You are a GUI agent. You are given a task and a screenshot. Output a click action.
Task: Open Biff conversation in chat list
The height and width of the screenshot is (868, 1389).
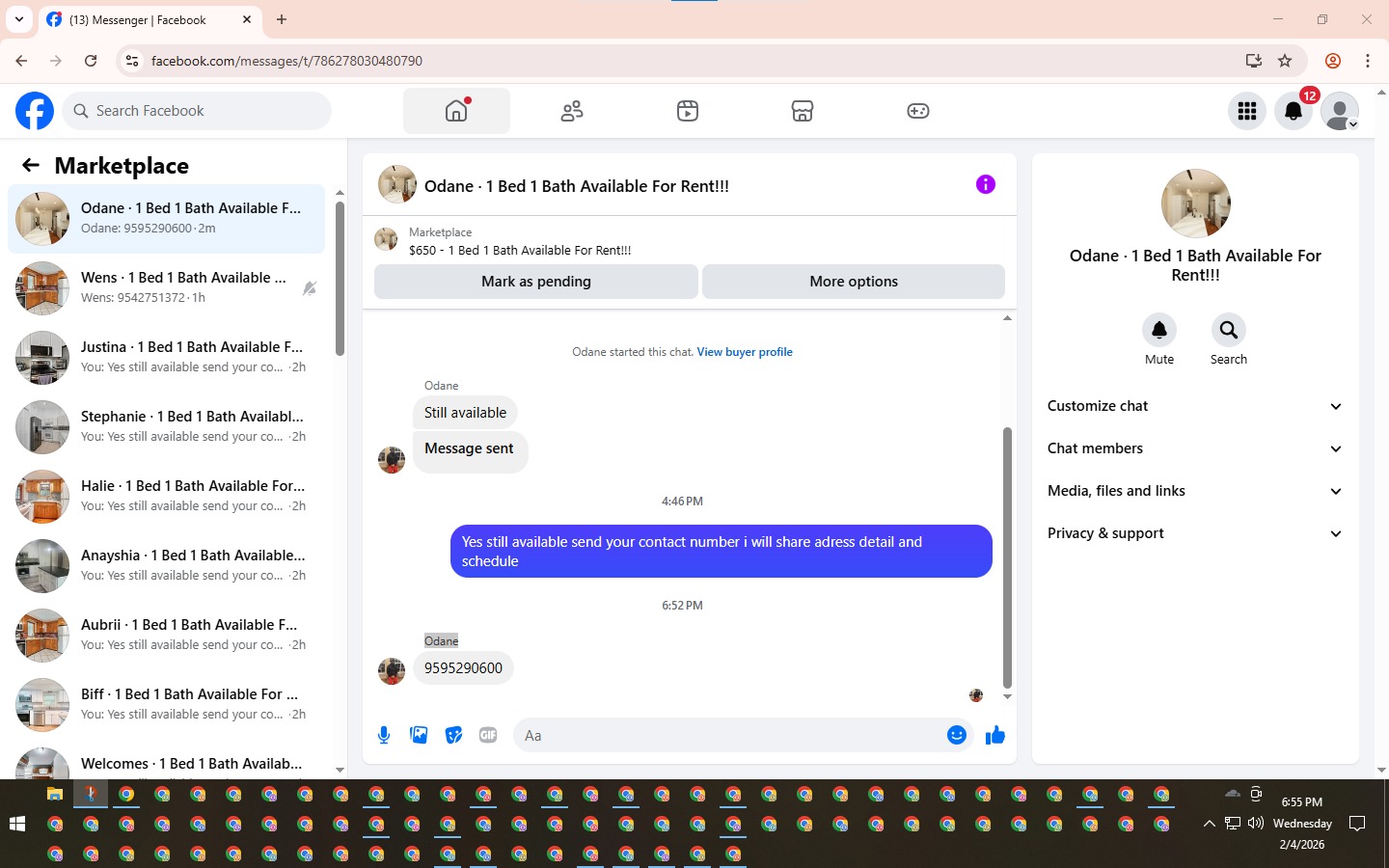167,705
